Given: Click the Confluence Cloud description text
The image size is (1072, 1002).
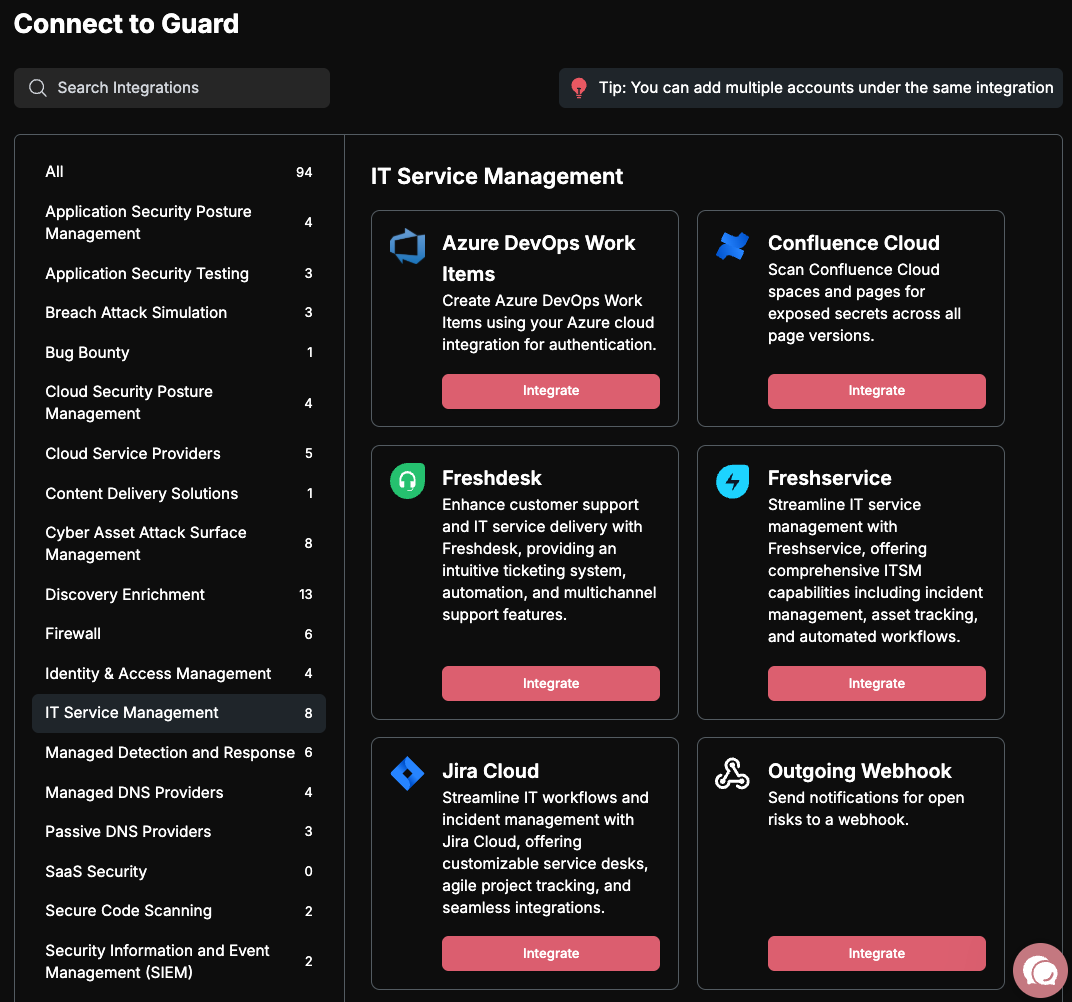Looking at the screenshot, I should click(864, 303).
